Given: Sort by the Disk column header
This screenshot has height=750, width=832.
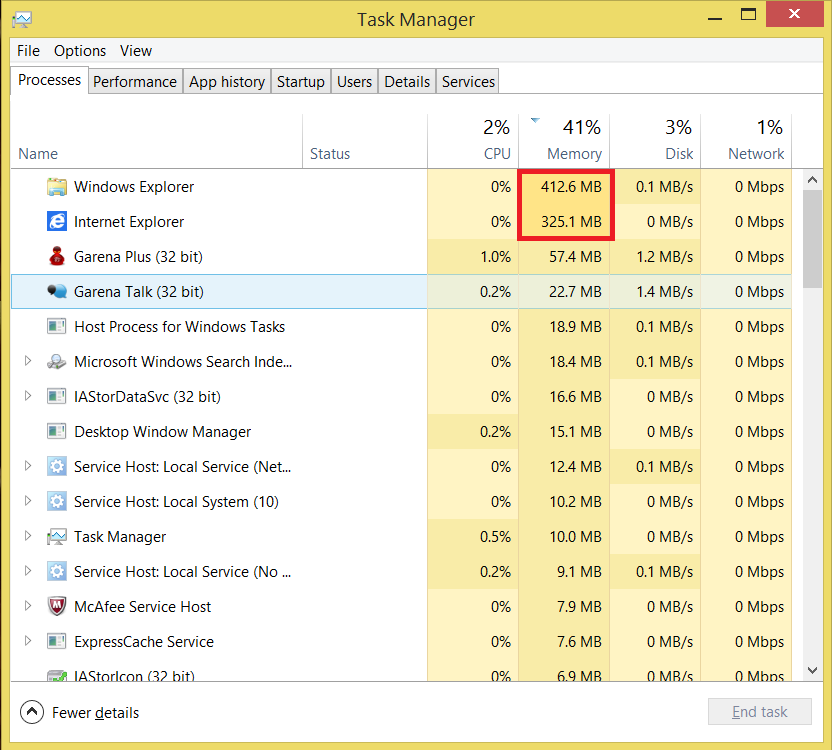Looking at the screenshot, I should click(655, 142).
